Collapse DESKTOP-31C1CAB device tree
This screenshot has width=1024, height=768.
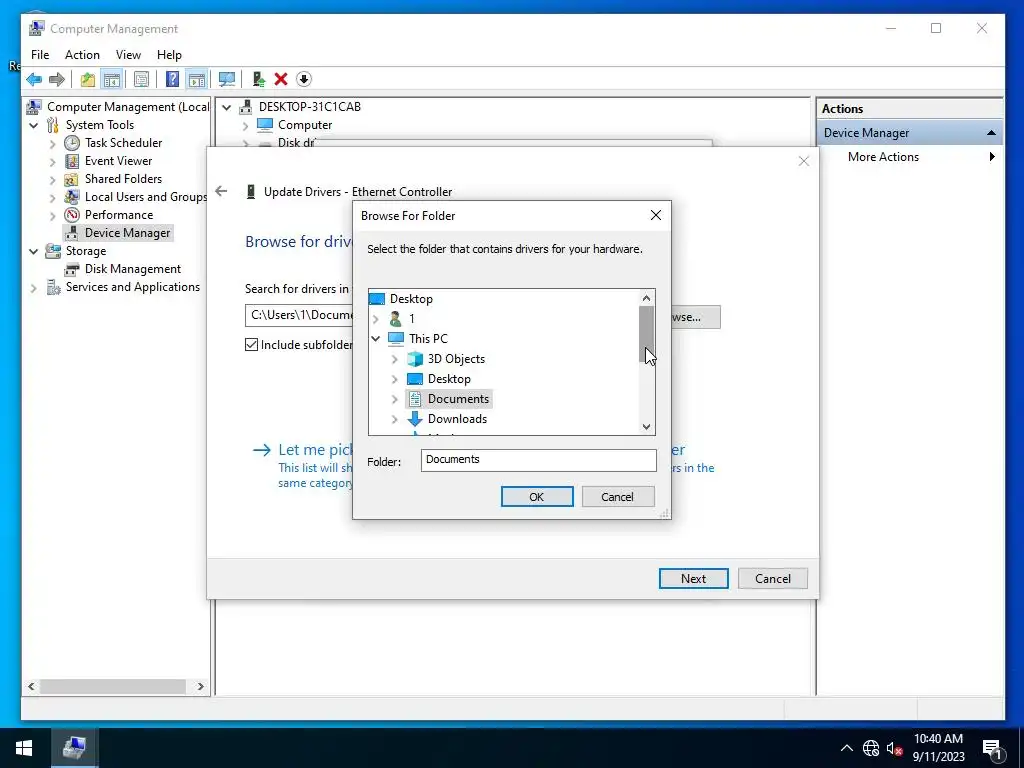tap(227, 107)
